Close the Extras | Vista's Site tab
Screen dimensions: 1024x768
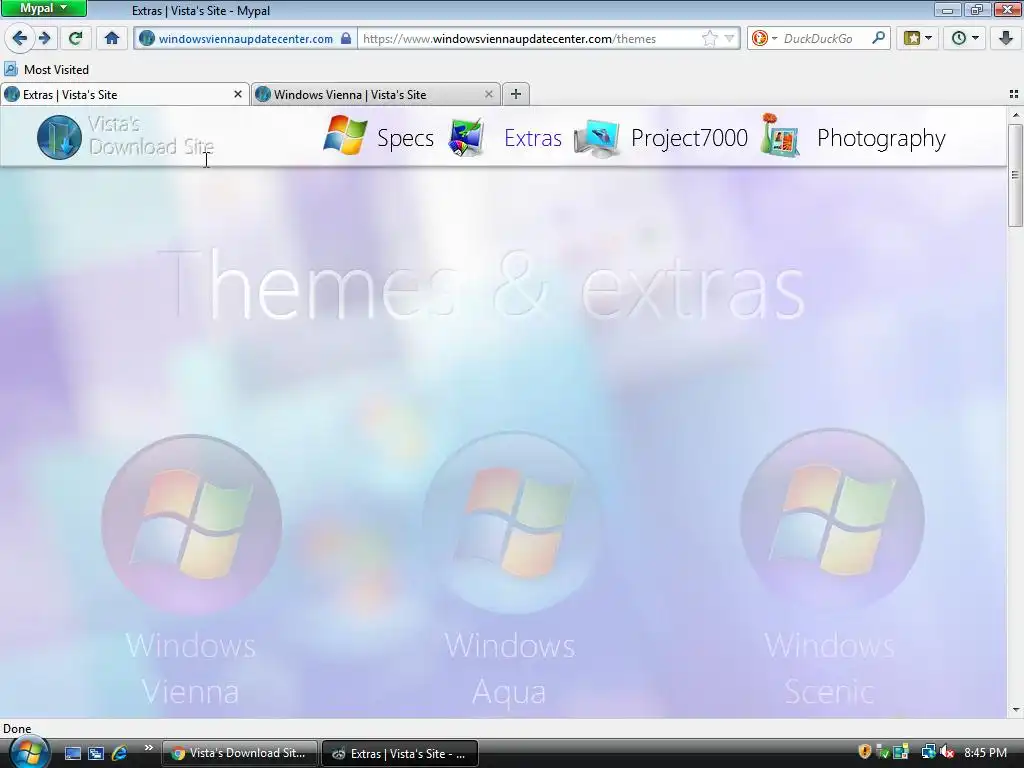tap(238, 95)
